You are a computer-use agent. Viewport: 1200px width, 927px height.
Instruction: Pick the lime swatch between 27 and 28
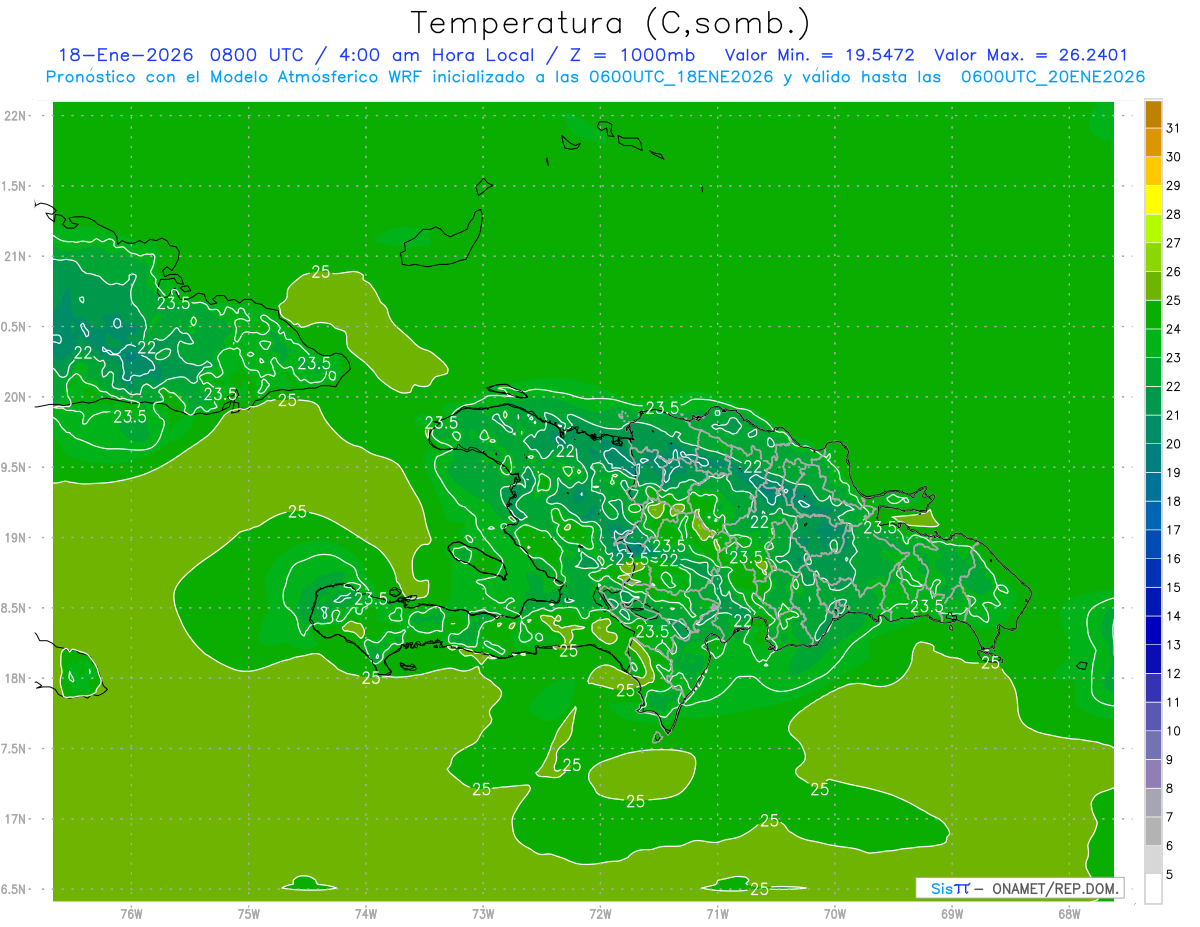(x=1153, y=228)
